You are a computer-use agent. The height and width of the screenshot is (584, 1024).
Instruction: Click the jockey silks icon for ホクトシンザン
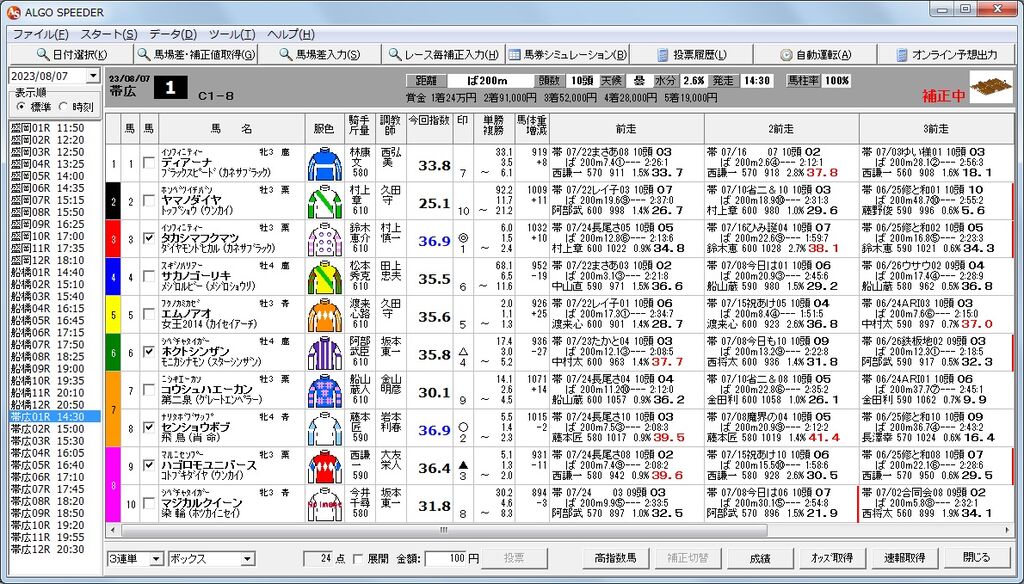pyautogui.click(x=325, y=353)
